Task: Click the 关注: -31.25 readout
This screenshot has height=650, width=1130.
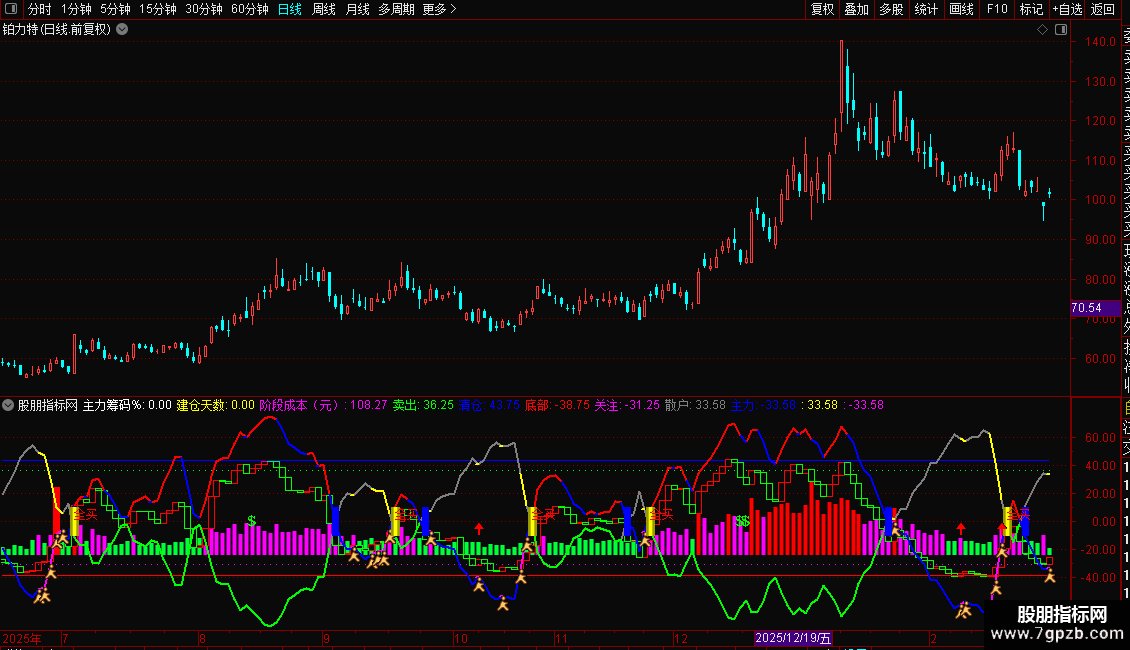Action: point(627,405)
